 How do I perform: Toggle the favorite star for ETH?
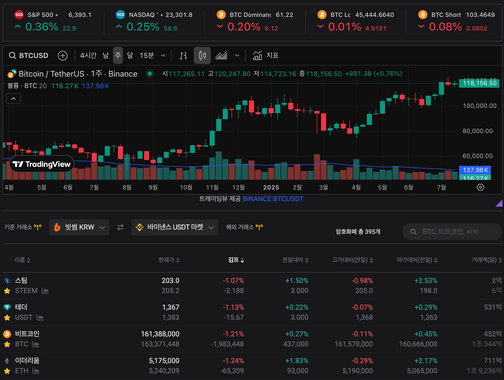(x=7, y=371)
